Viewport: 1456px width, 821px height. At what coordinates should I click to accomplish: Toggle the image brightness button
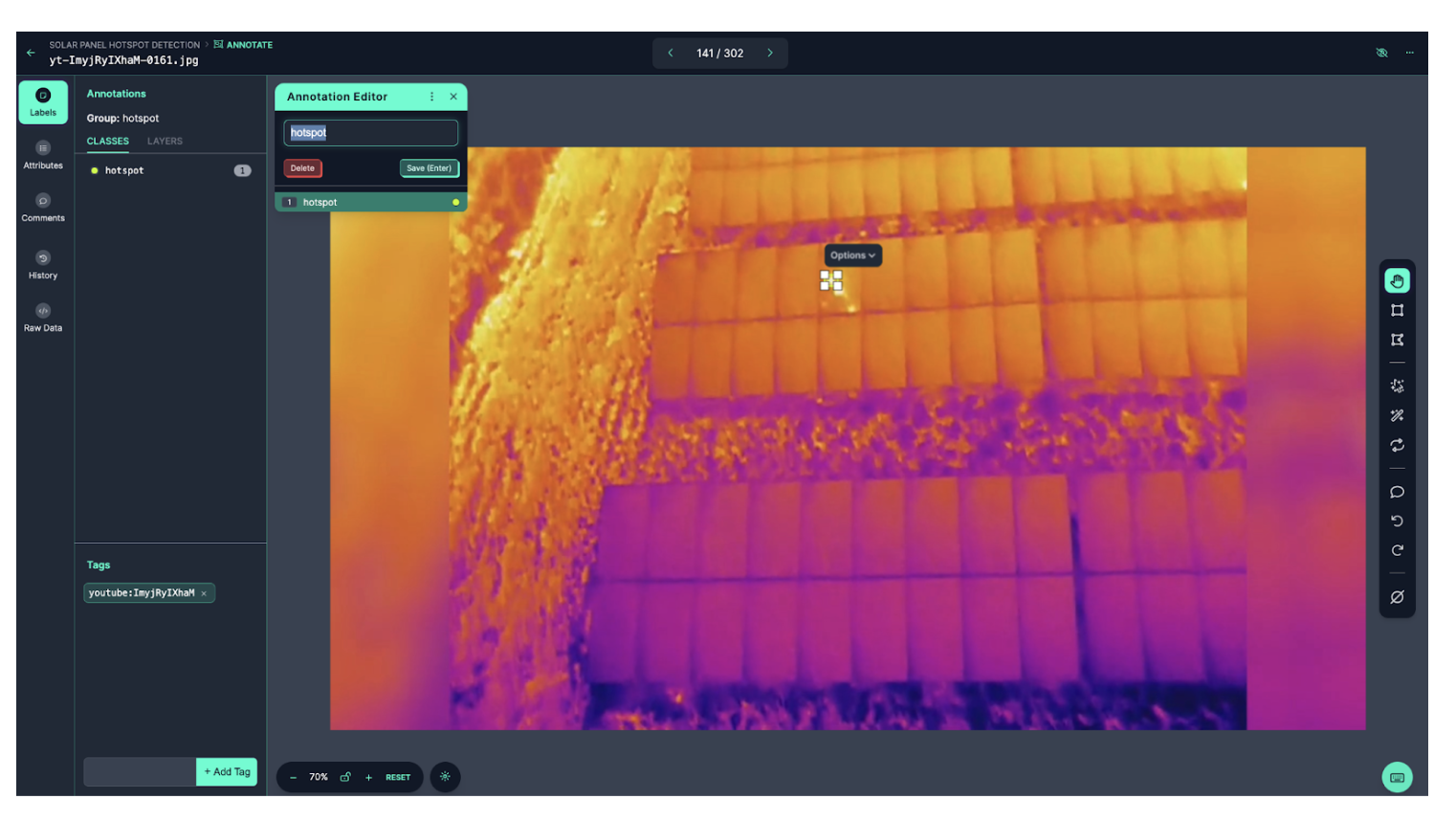(445, 777)
